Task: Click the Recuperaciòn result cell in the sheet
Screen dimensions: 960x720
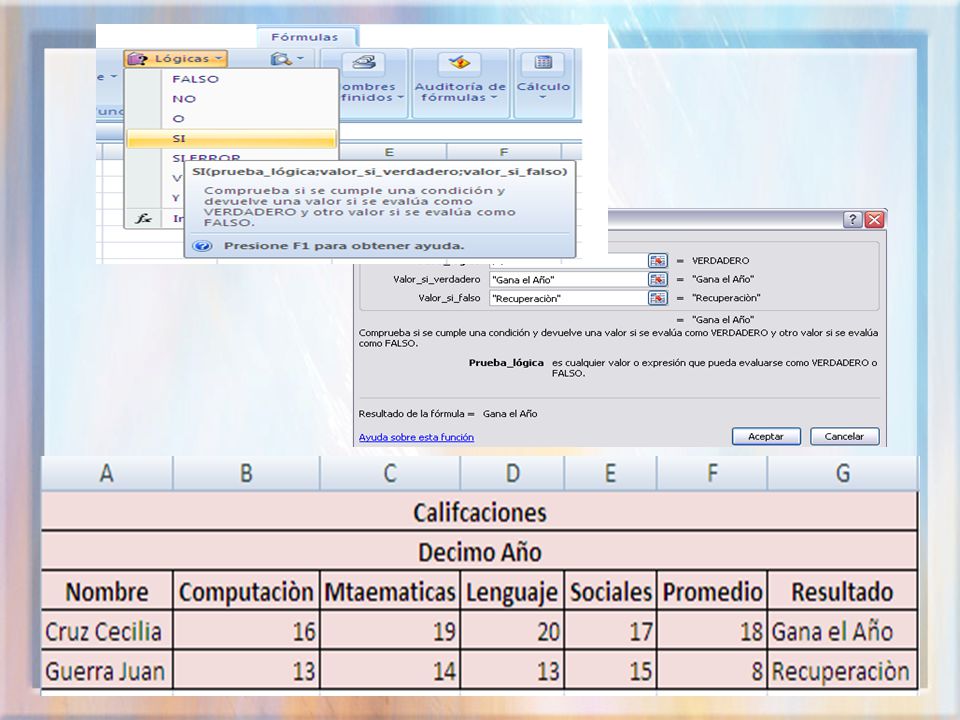Action: pyautogui.click(x=842, y=670)
